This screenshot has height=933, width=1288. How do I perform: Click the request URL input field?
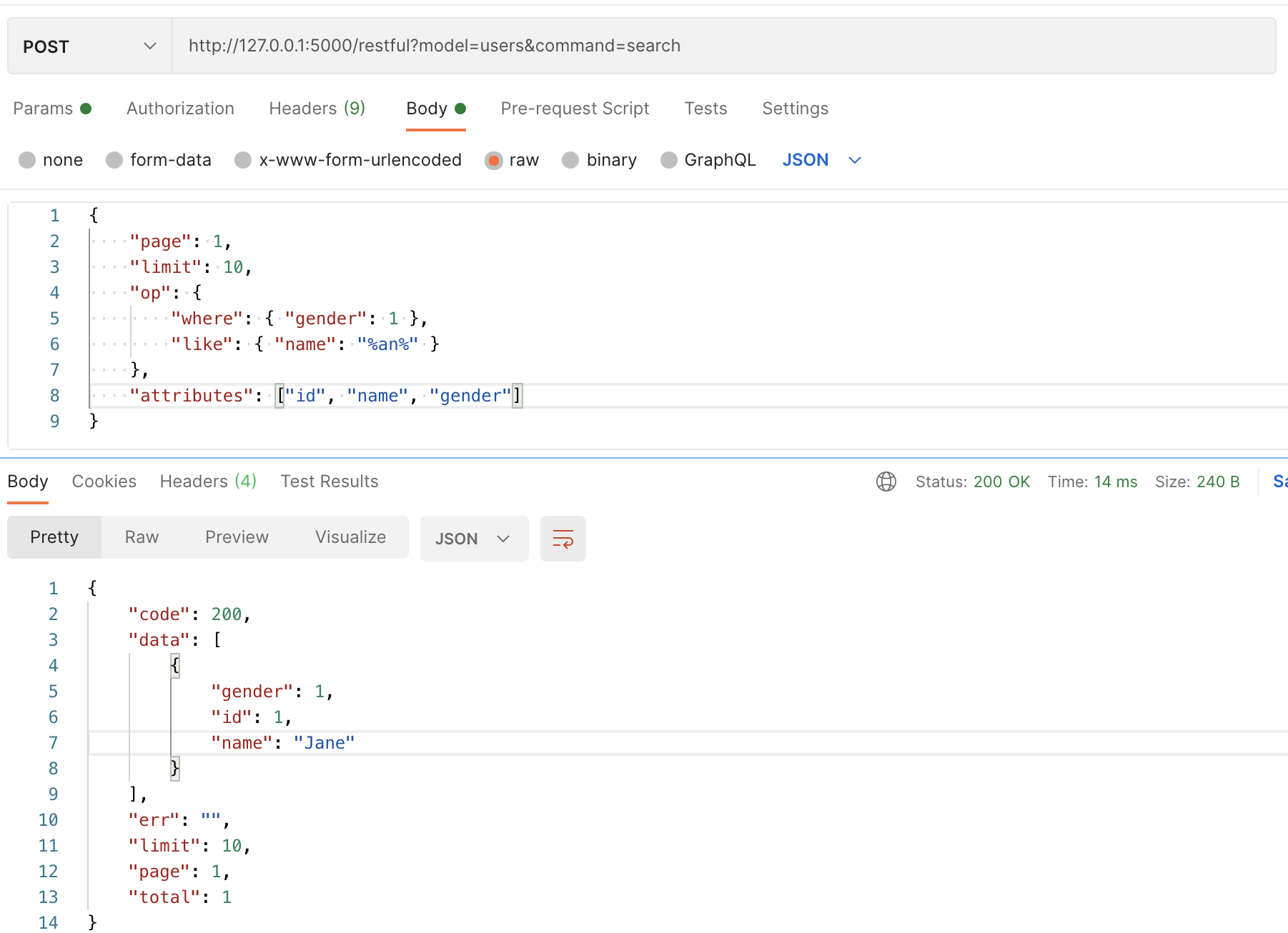click(x=722, y=46)
